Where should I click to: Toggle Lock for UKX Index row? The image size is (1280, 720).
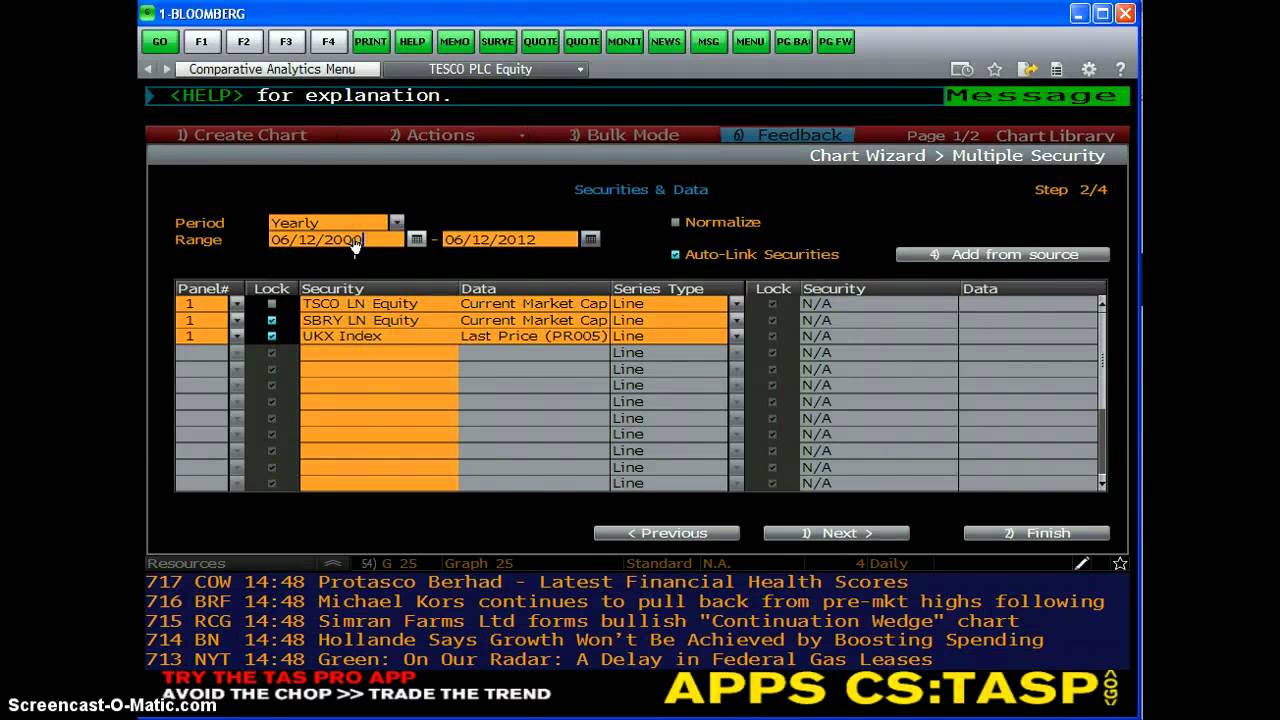272,336
